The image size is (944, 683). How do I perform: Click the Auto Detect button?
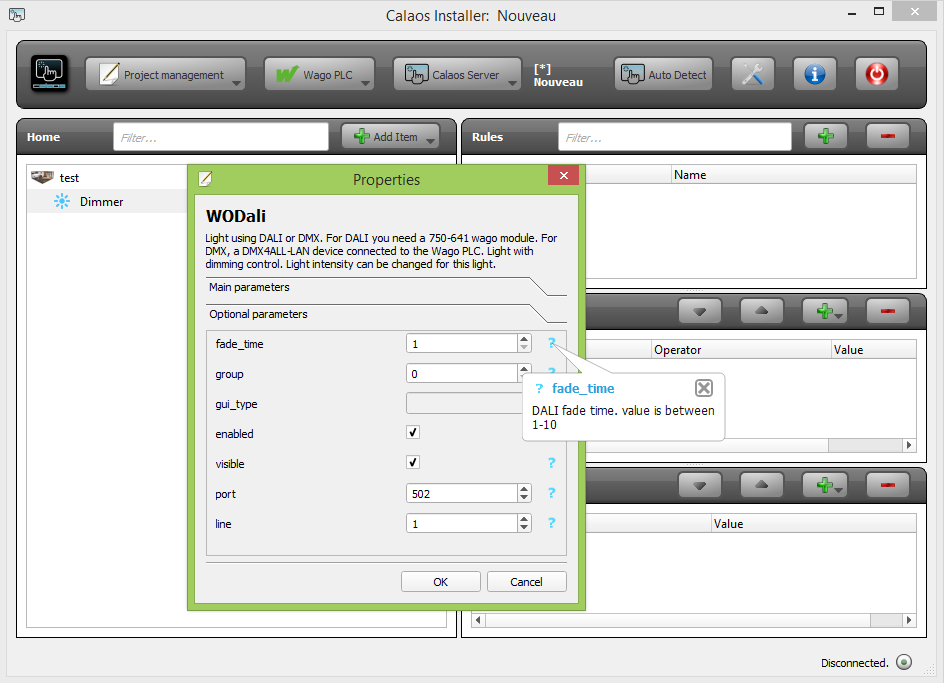[x=663, y=74]
